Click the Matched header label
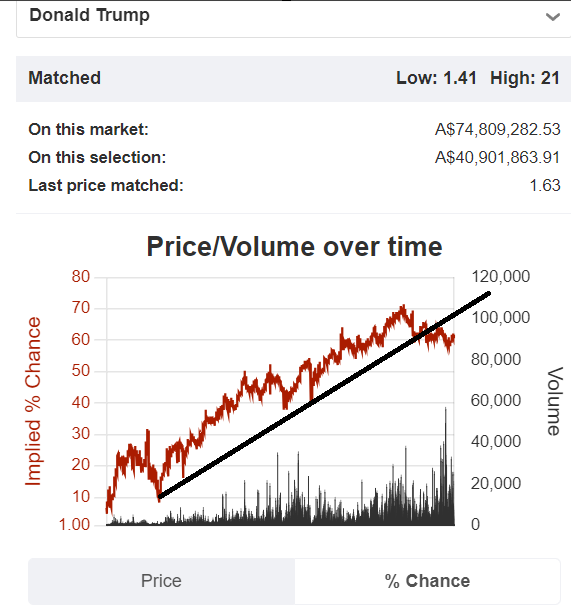This screenshot has width=571, height=606. pos(65,78)
